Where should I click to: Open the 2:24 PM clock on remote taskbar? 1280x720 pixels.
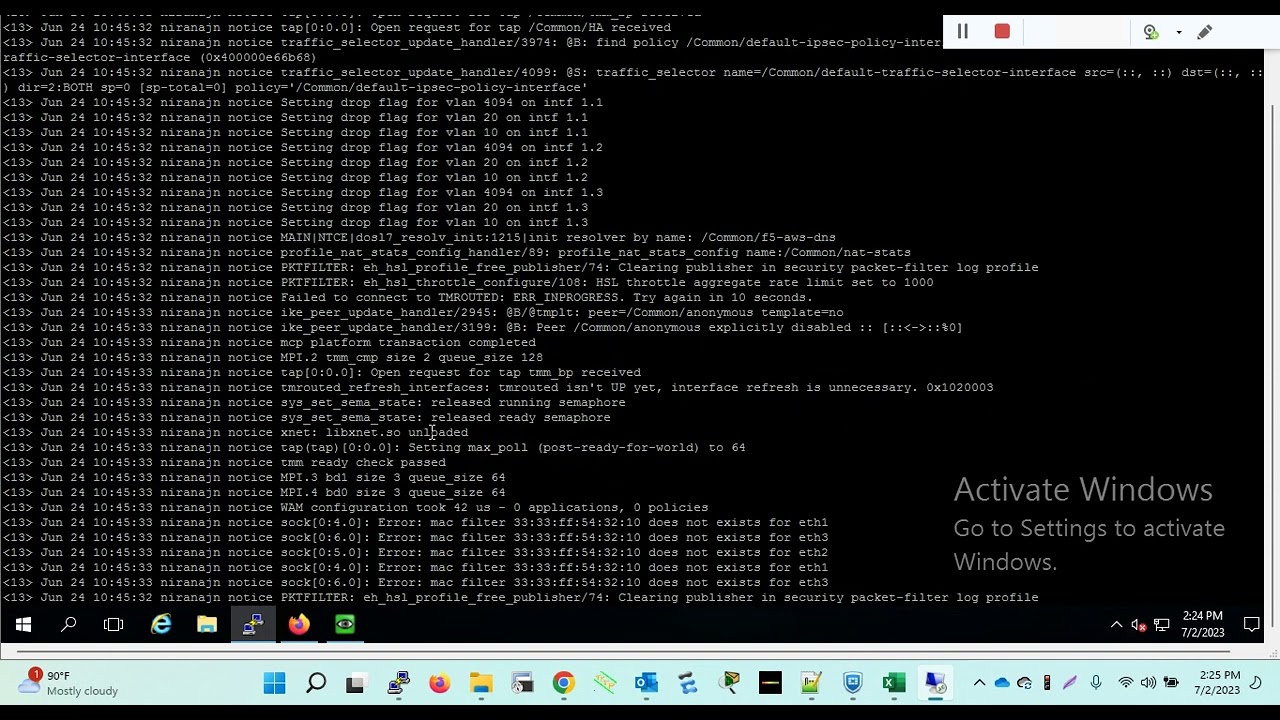coord(1202,625)
